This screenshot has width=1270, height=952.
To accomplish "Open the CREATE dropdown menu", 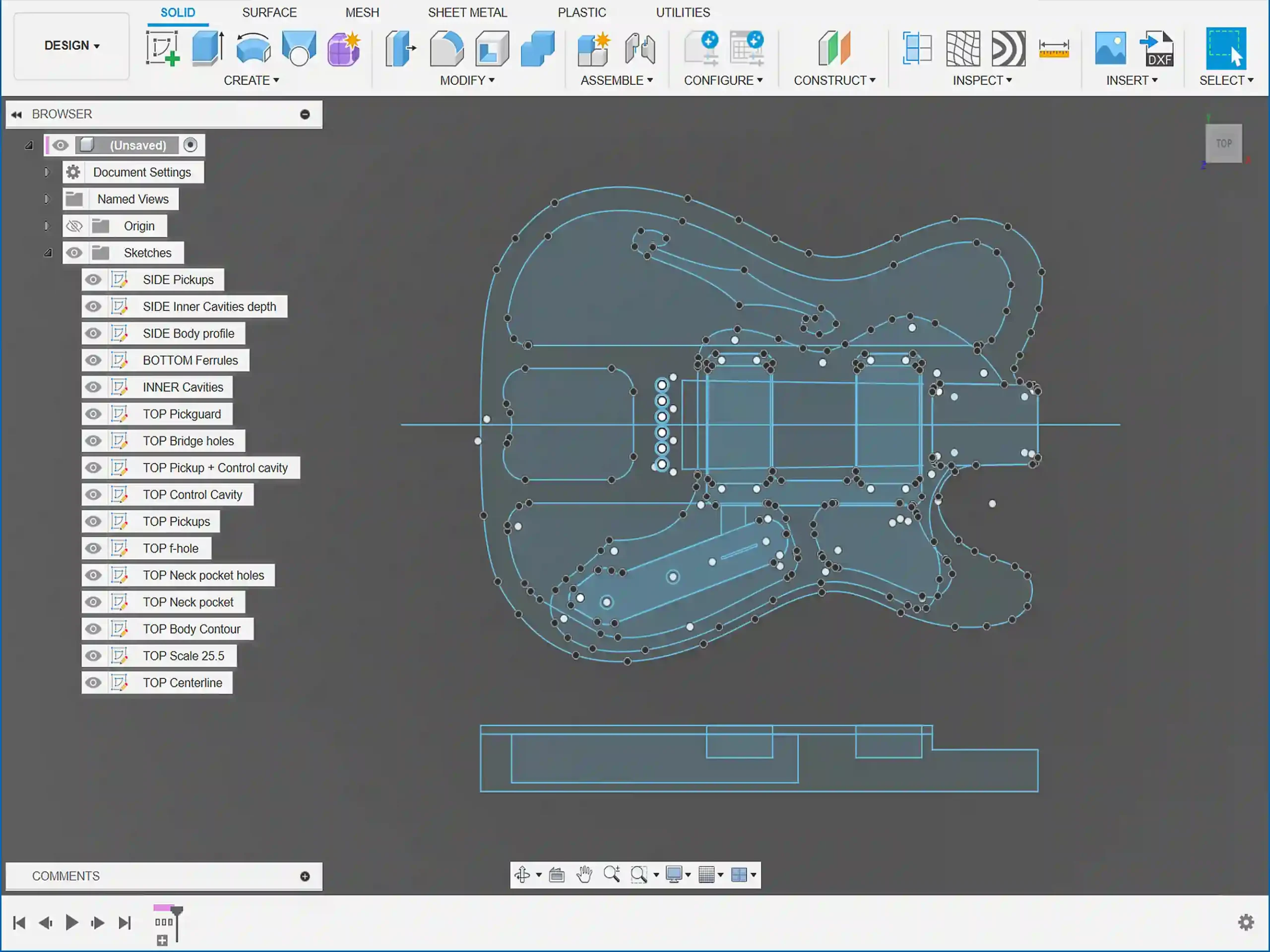I will (252, 80).
